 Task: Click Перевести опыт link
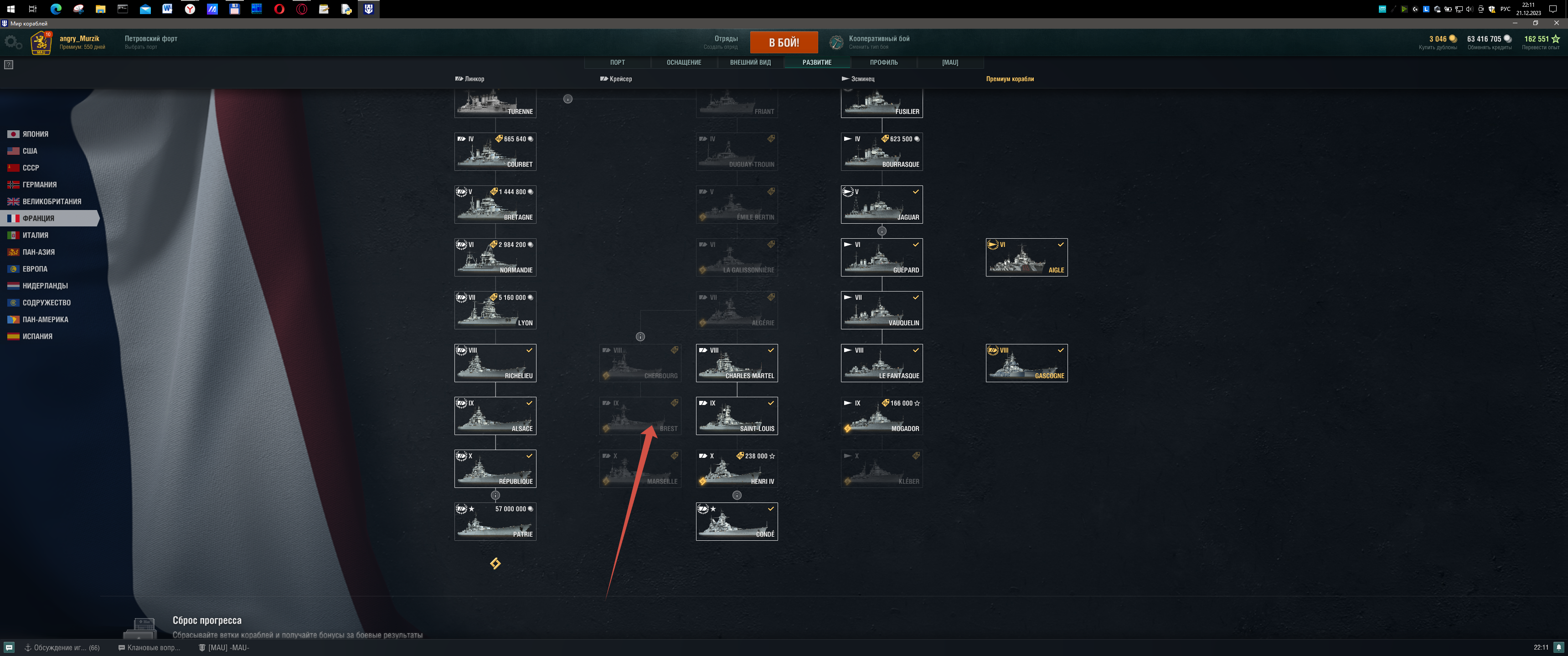tap(1541, 47)
